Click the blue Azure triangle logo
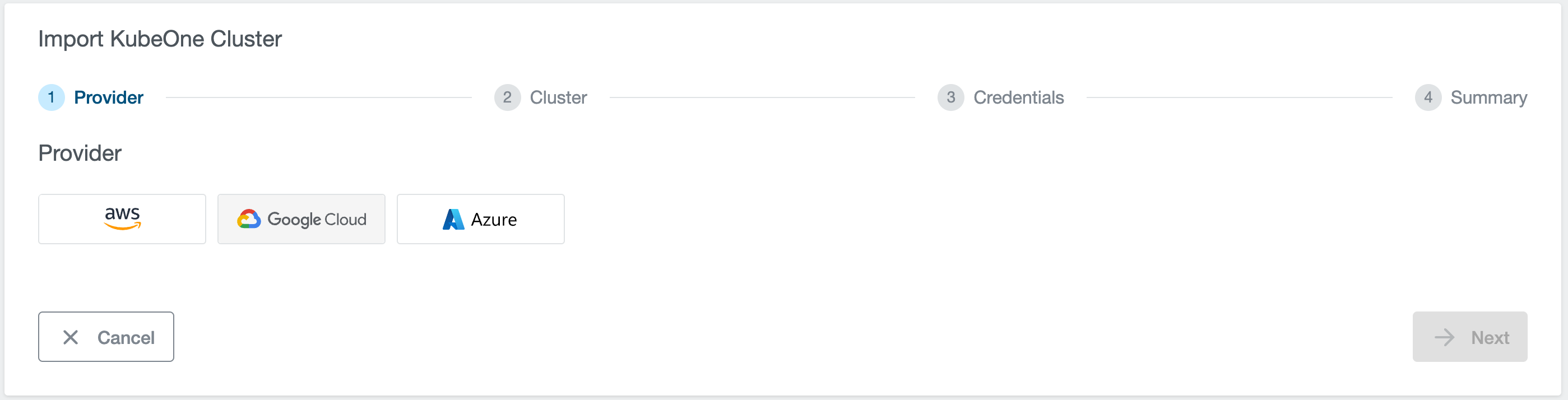Image resolution: width=1568 pixels, height=400 pixels. pyautogui.click(x=453, y=219)
